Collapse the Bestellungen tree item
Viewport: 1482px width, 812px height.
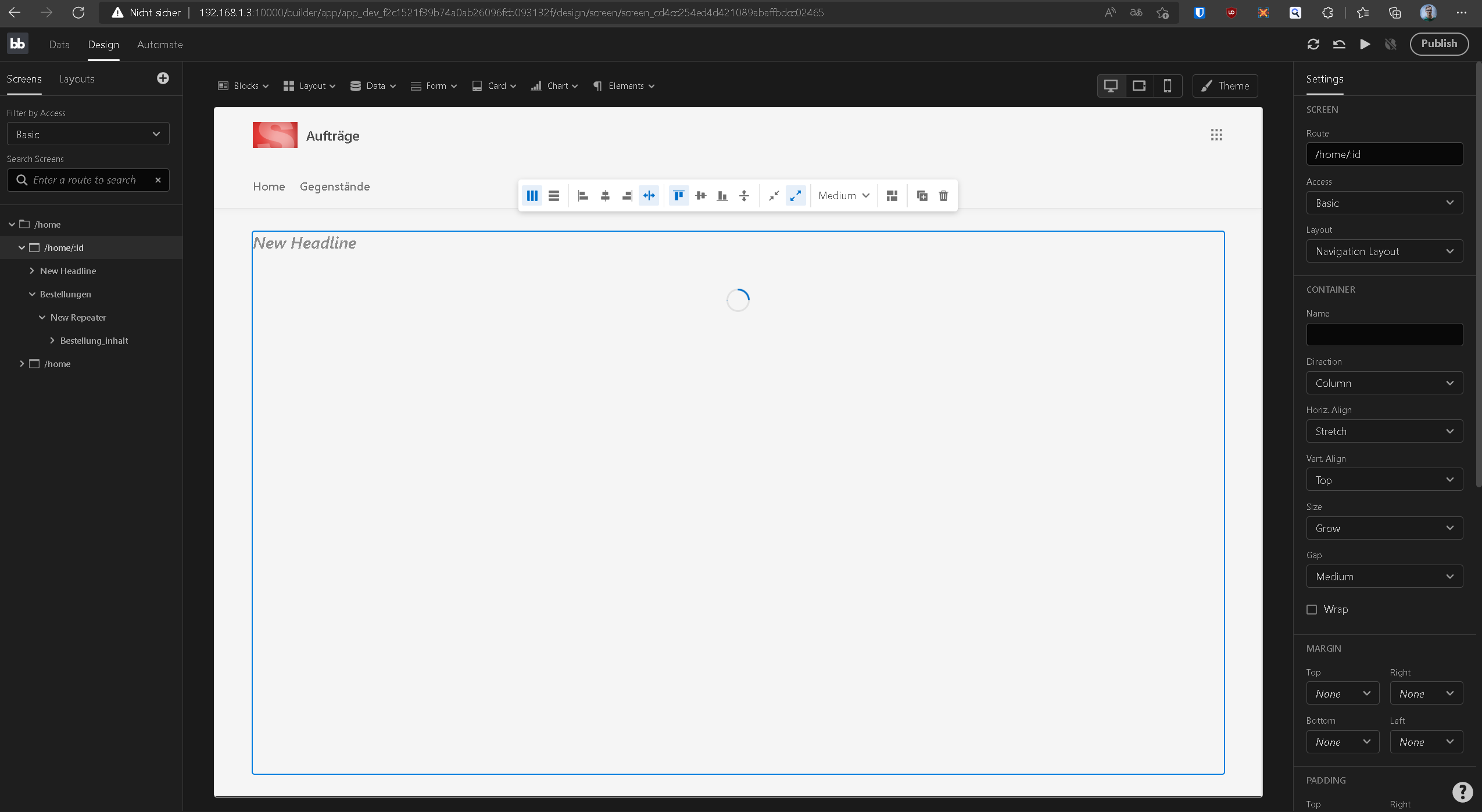(x=32, y=294)
